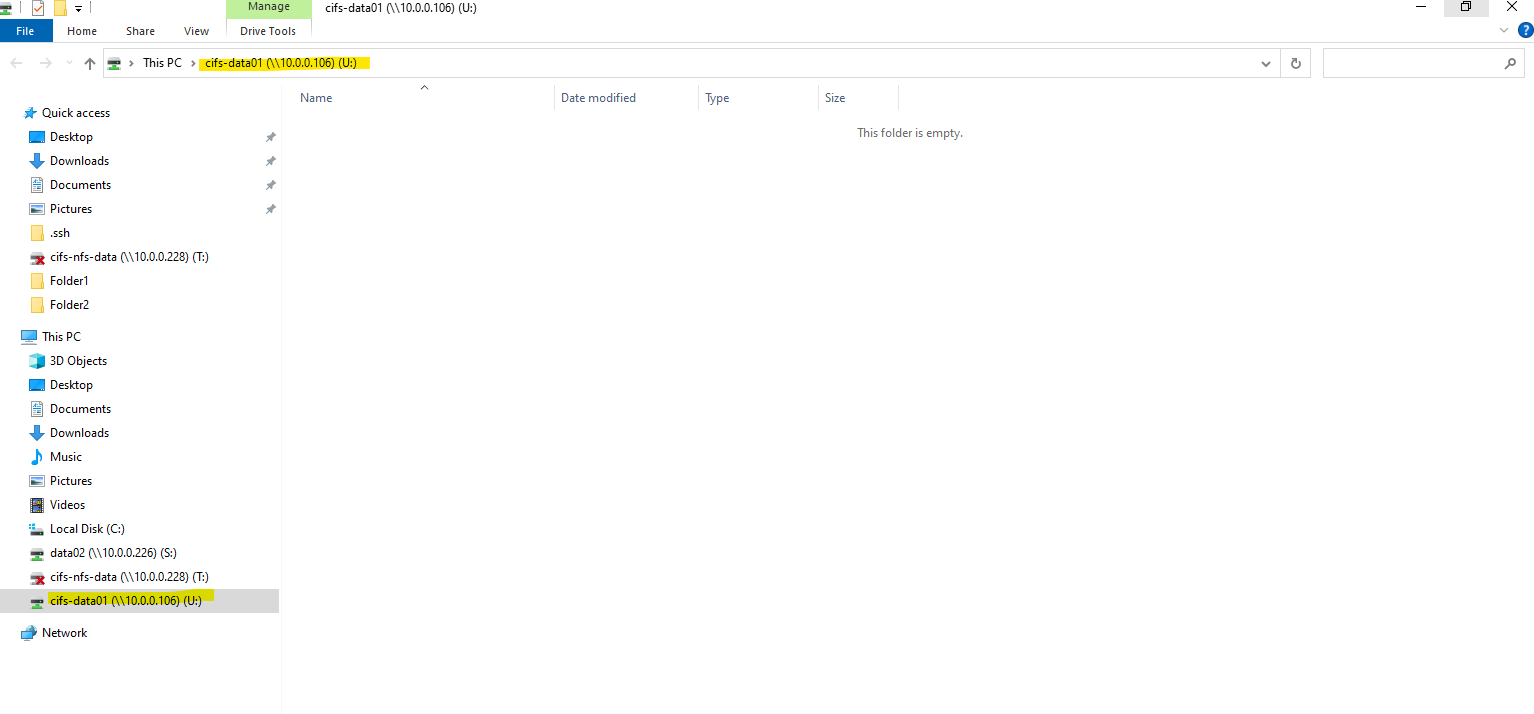Click the drive icon in address bar
The height and width of the screenshot is (714, 1534).
click(115, 63)
